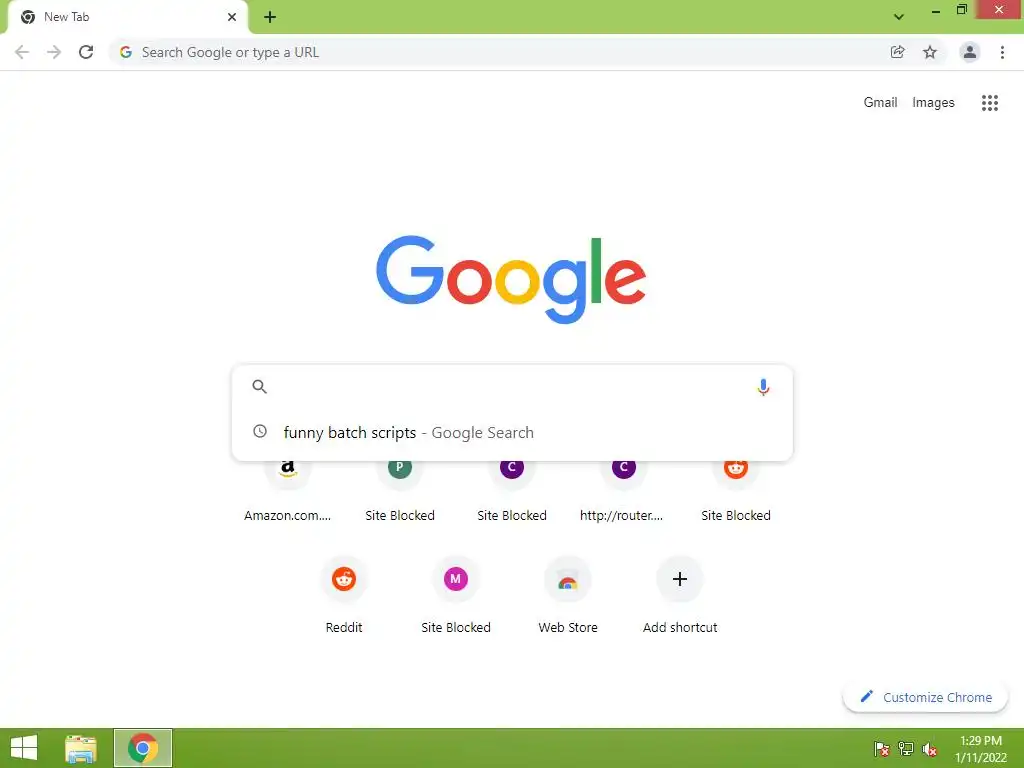Click inside the Google search box
Image resolution: width=1024 pixels, height=768 pixels.
click(512, 387)
